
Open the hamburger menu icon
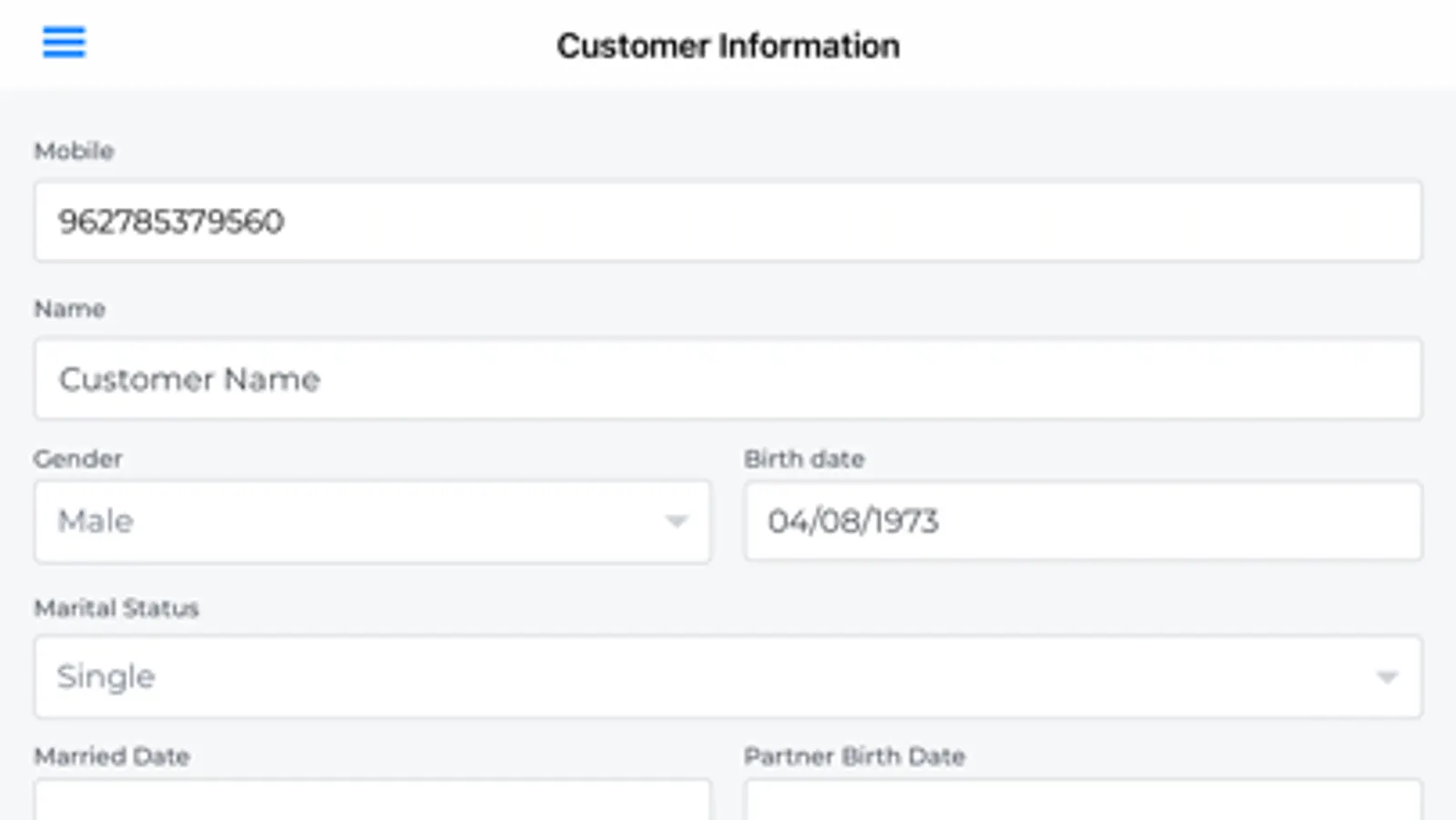click(x=64, y=42)
